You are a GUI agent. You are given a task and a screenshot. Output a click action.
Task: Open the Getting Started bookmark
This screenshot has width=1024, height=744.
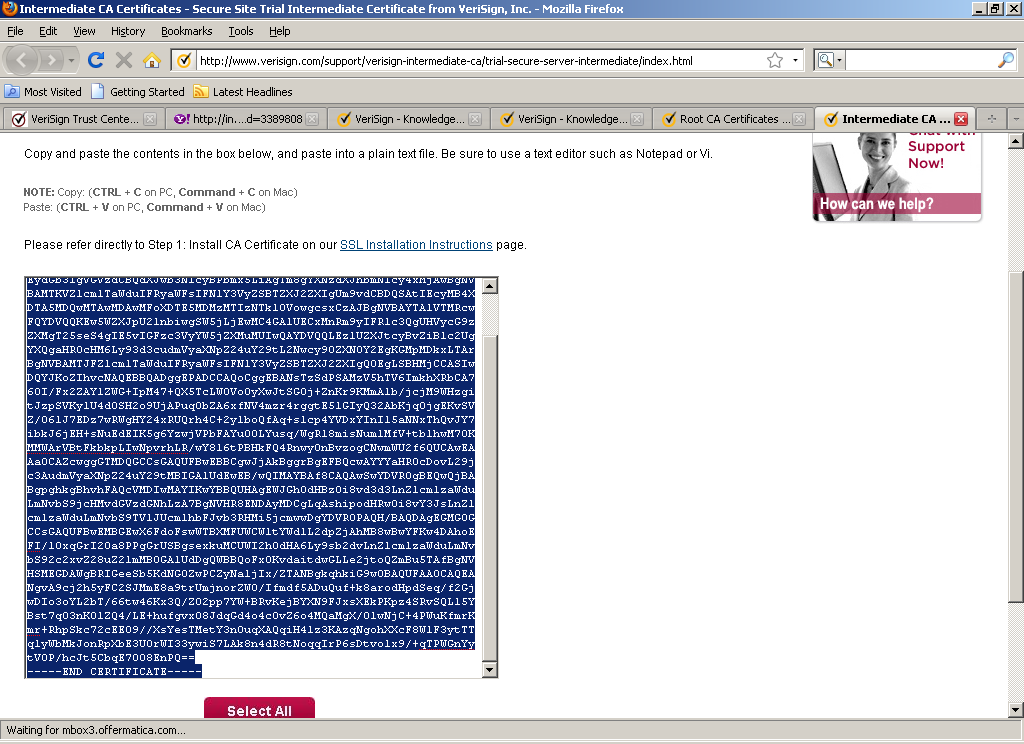pyautogui.click(x=138, y=91)
